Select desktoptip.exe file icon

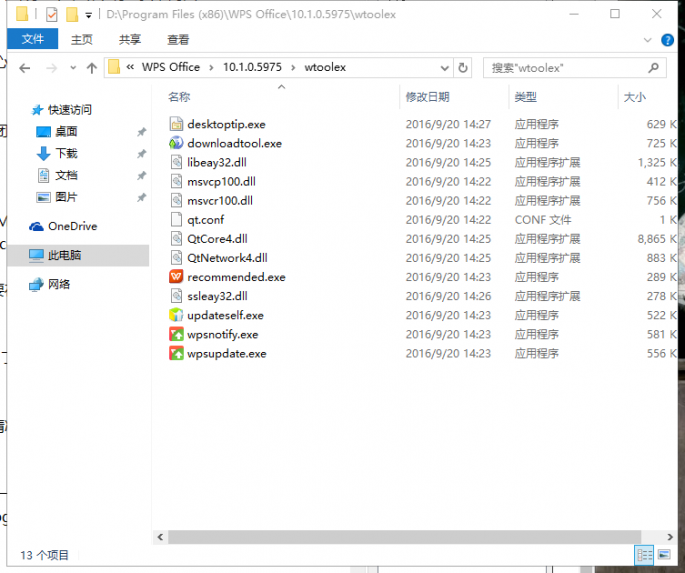point(176,124)
